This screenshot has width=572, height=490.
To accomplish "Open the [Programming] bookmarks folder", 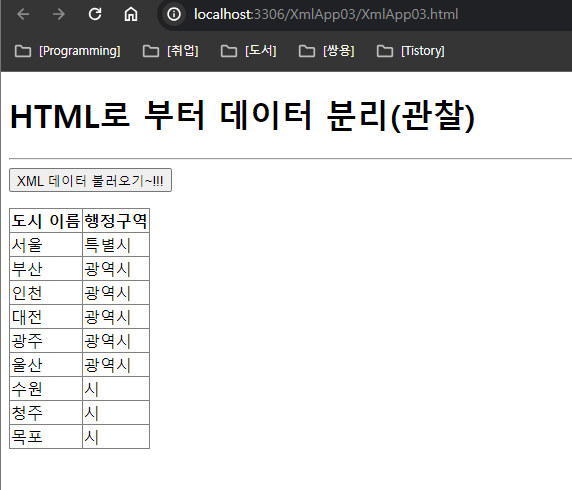I will (x=67, y=51).
